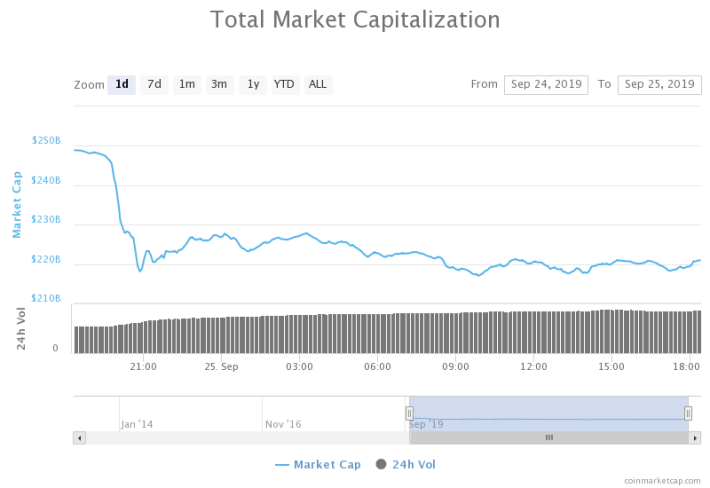Edit the From date field

tap(546, 85)
